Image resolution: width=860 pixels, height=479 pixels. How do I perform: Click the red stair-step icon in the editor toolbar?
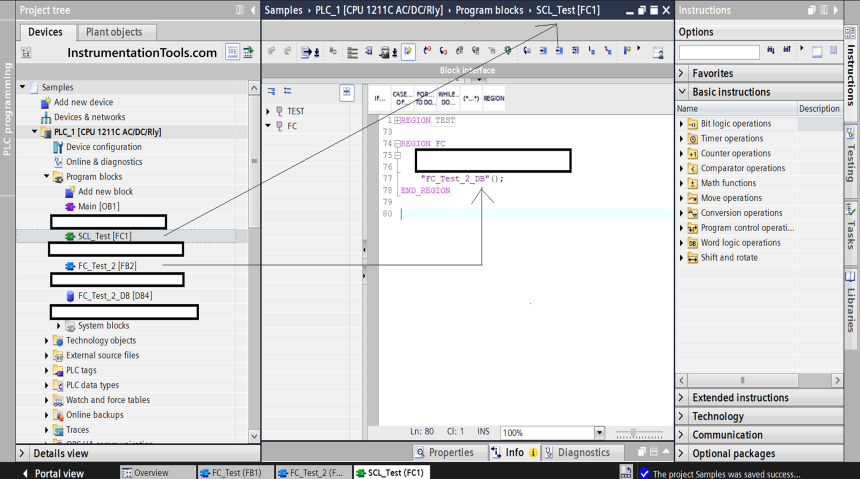coord(608,51)
